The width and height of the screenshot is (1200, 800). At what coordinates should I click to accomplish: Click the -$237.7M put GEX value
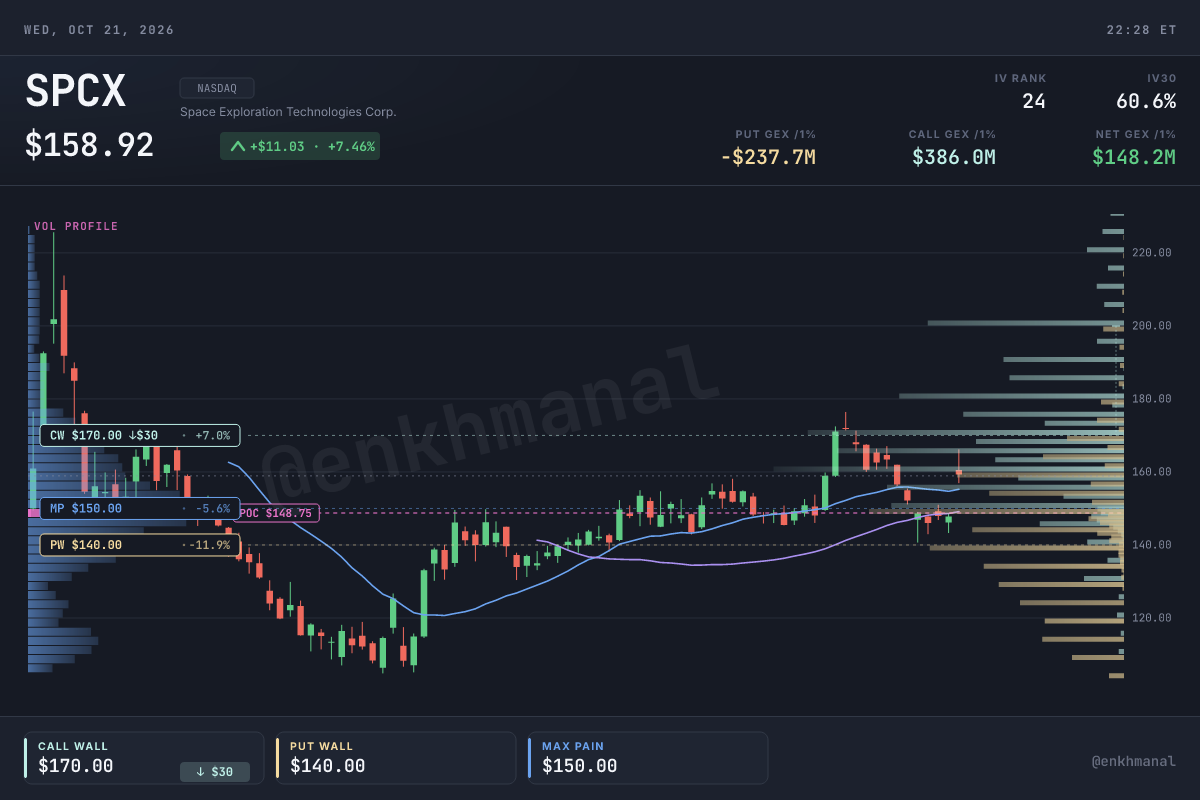[x=768, y=157]
